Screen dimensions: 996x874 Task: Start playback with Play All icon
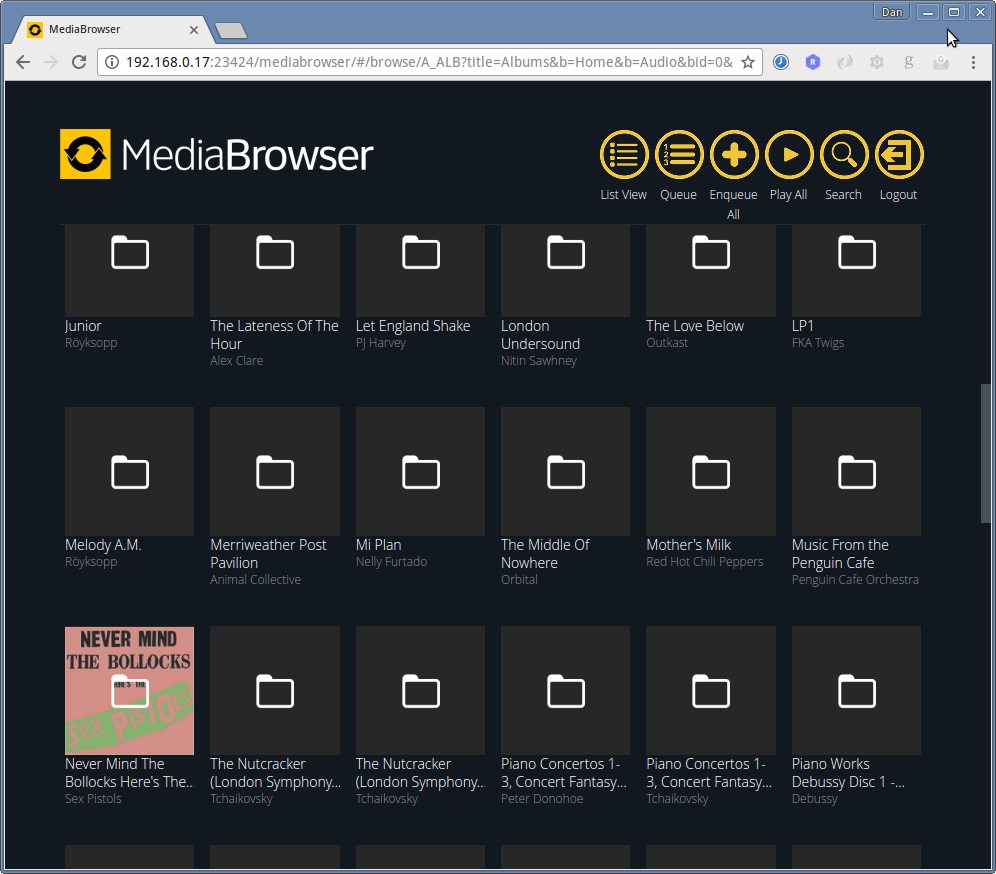(789, 154)
